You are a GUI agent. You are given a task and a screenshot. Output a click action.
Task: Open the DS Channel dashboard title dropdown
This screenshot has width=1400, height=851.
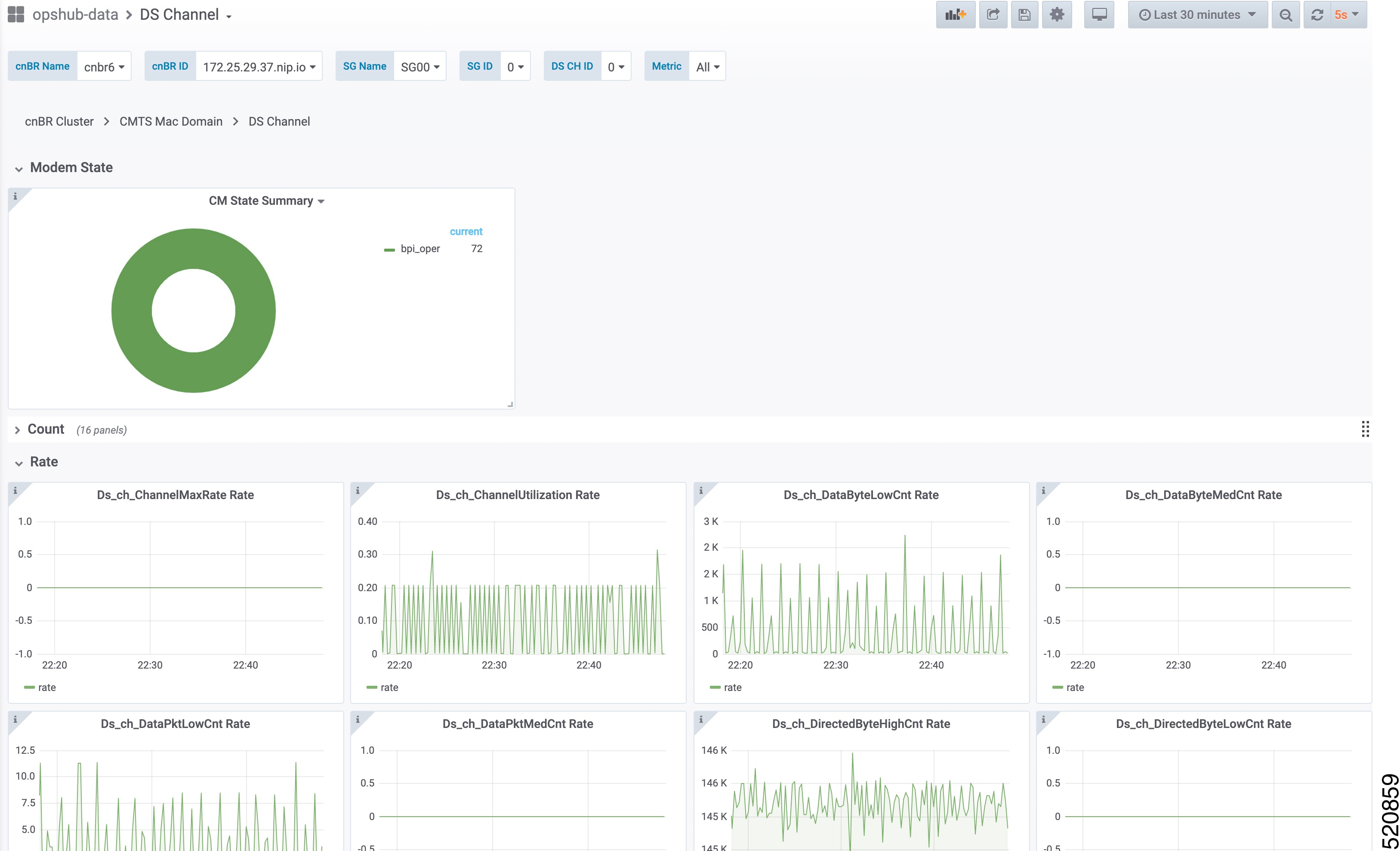click(186, 15)
